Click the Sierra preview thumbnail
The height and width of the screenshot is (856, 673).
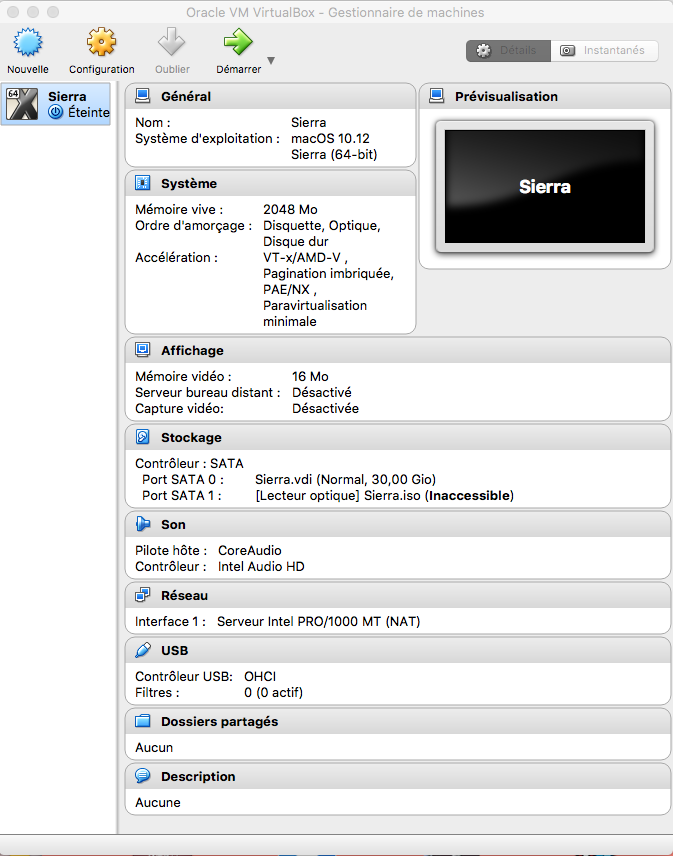pos(545,187)
